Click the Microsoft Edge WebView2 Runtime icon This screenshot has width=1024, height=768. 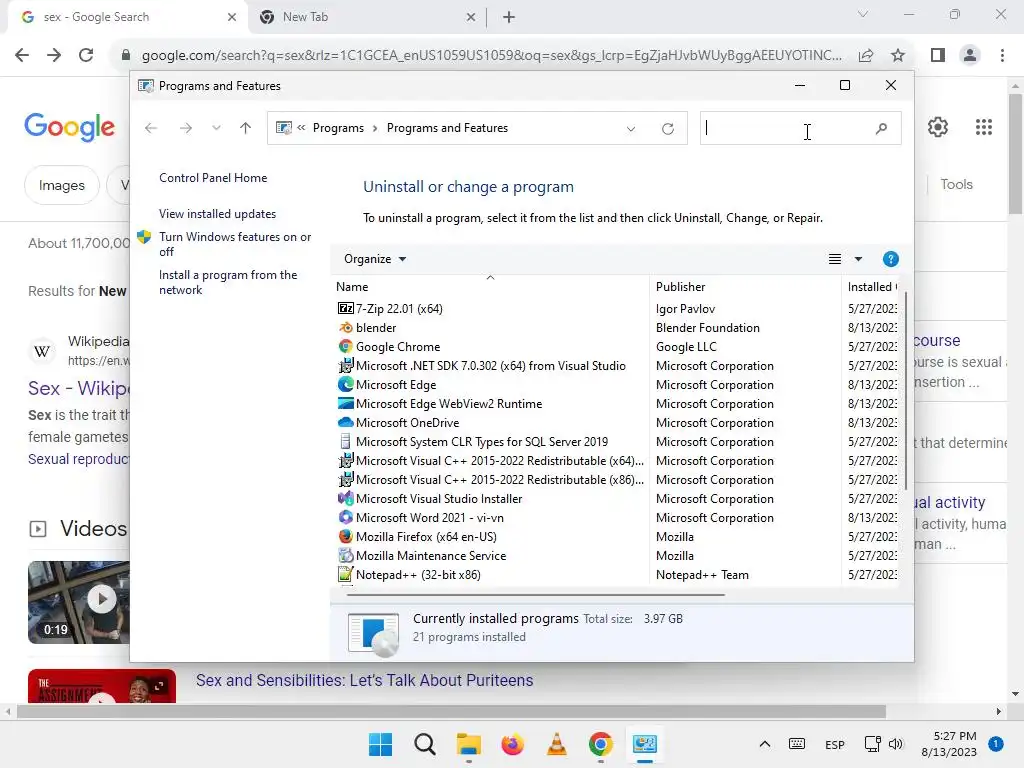pyautogui.click(x=345, y=404)
